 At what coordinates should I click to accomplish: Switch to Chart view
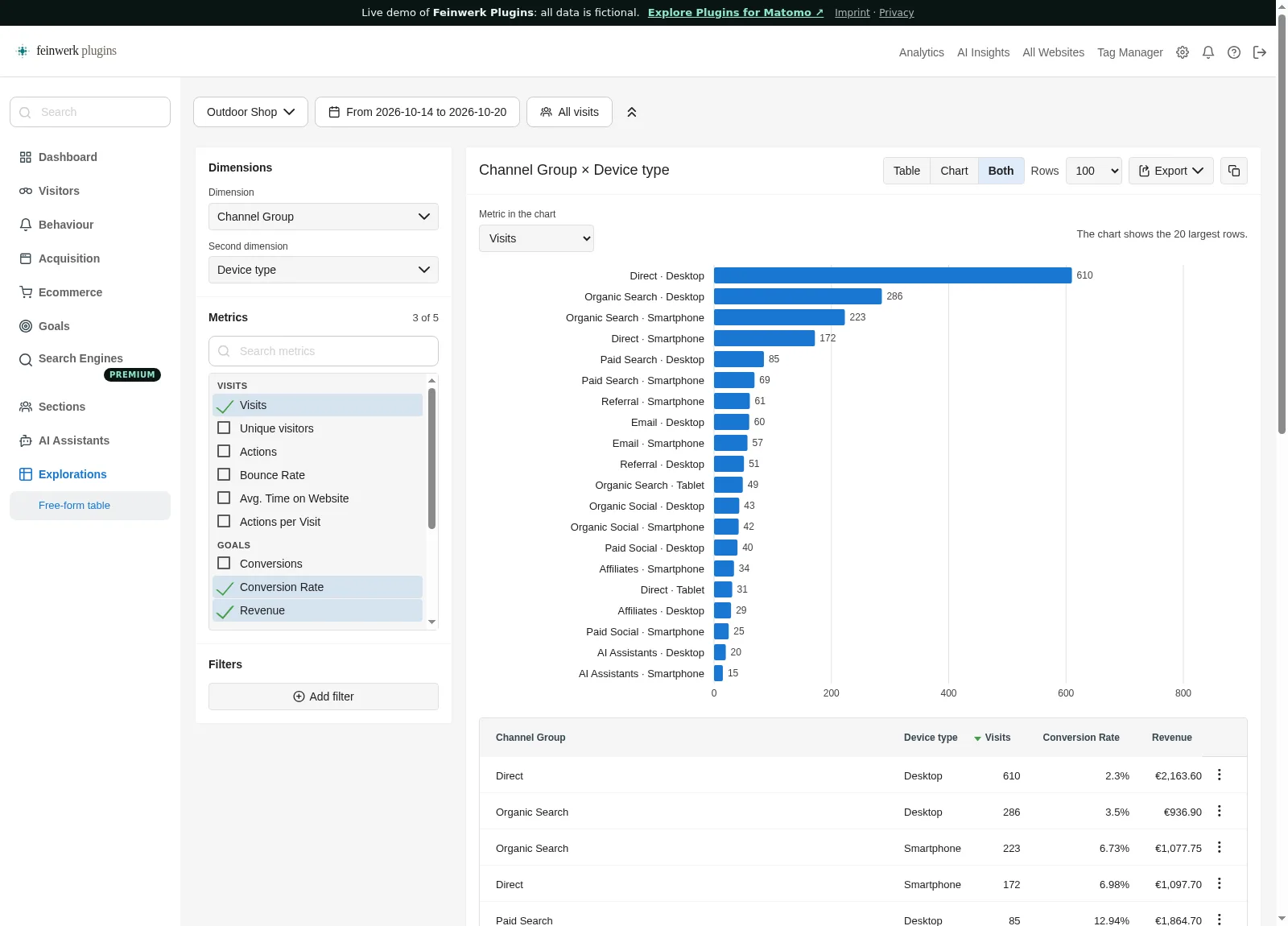tap(954, 171)
